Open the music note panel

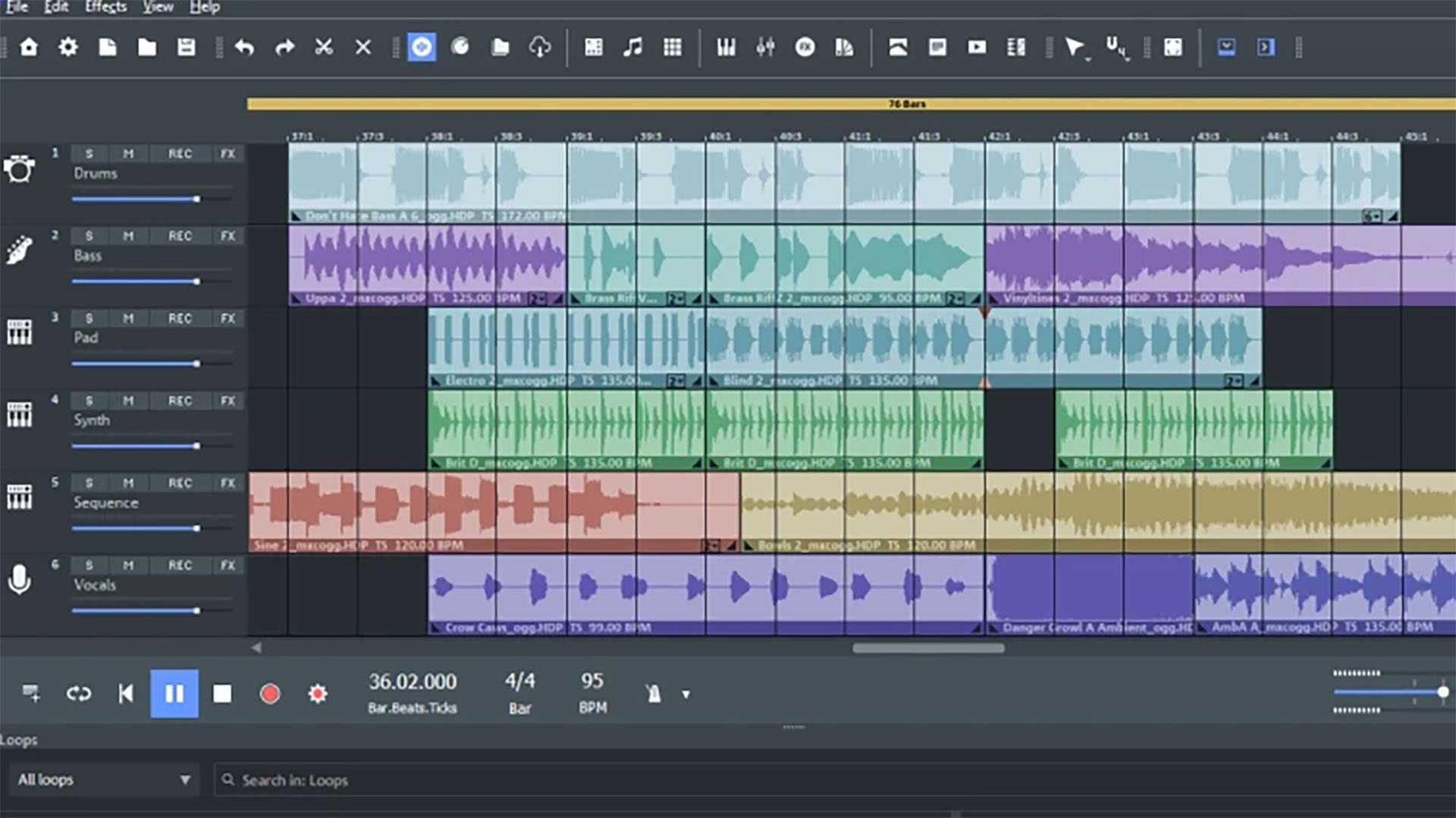point(632,47)
